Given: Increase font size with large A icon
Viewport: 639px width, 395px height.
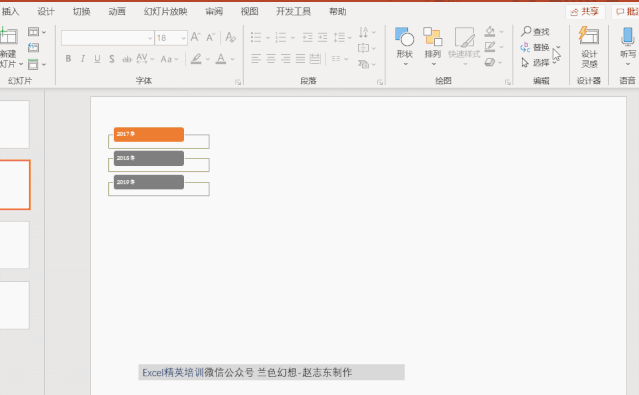Looking at the screenshot, I should [195, 38].
